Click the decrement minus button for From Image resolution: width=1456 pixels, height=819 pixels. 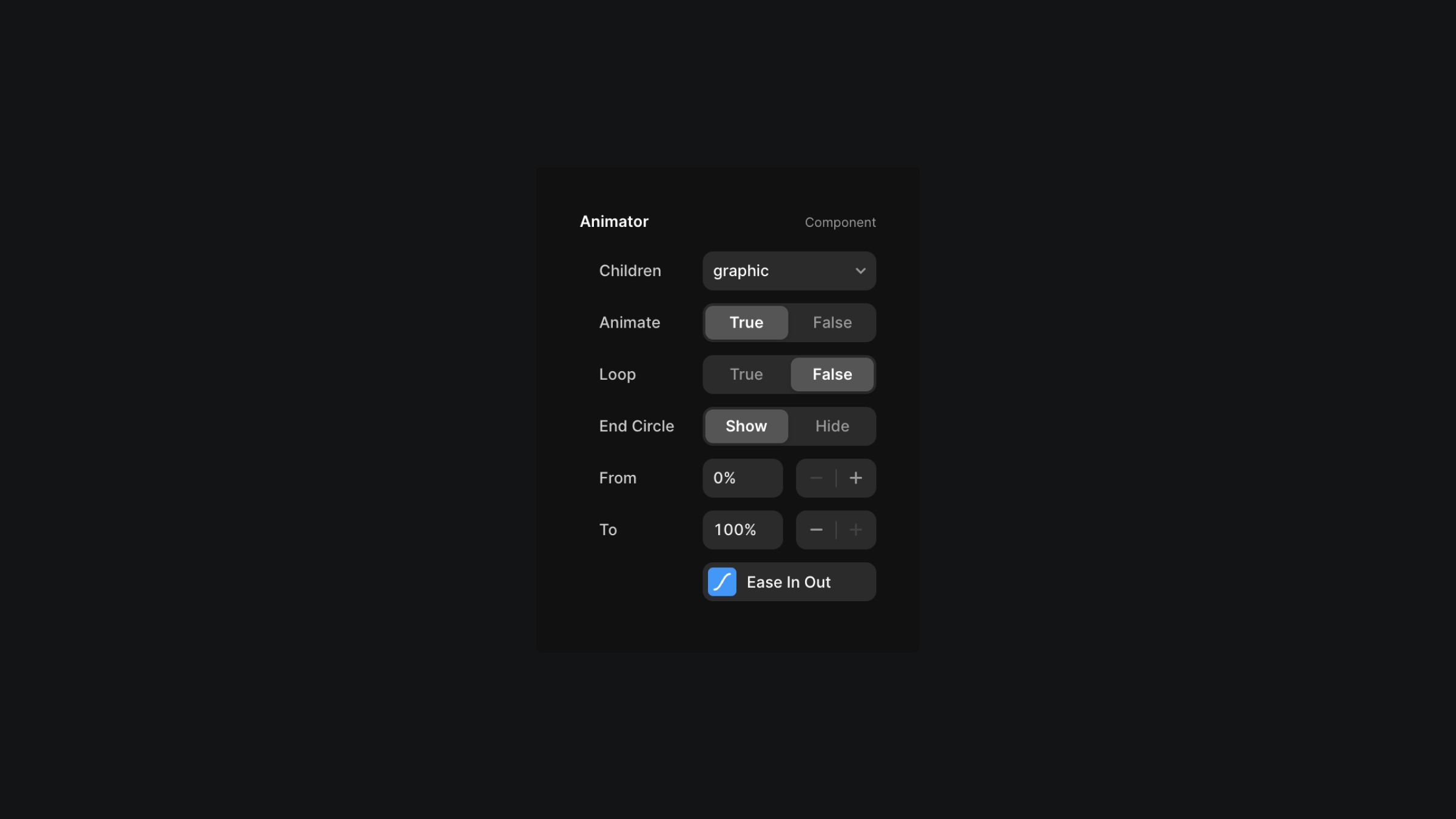(x=817, y=478)
